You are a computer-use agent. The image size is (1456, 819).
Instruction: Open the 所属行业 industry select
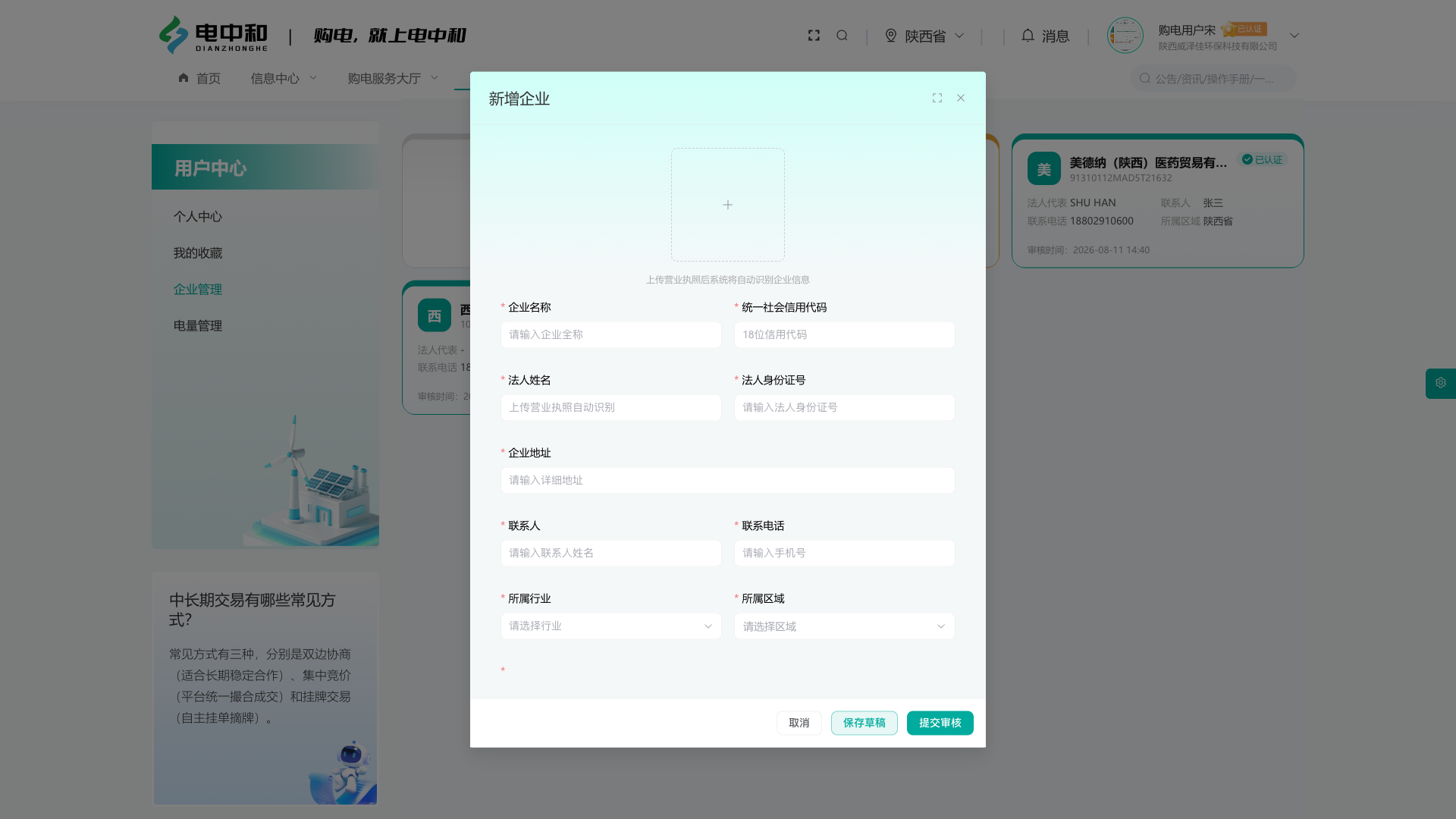point(611,626)
